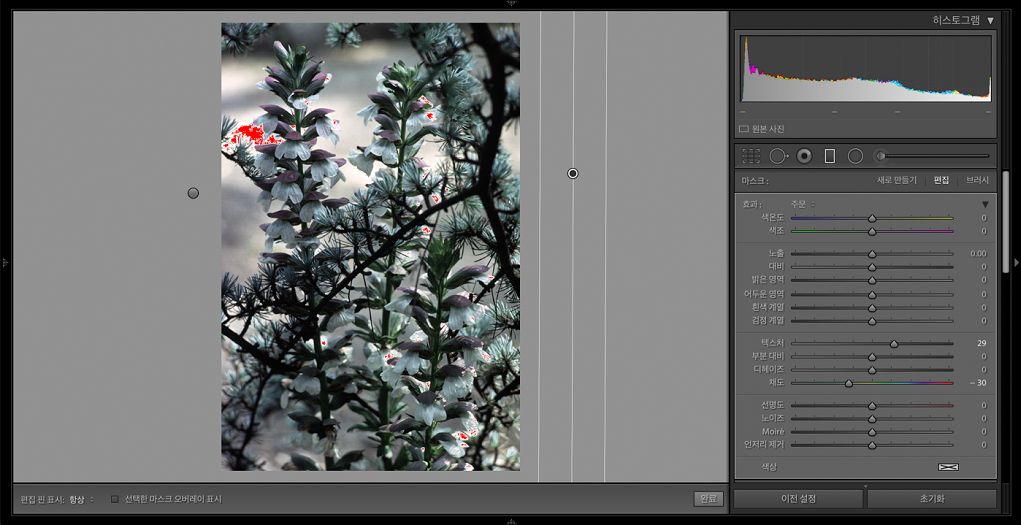Click the 효과 label
This screenshot has height=525, width=1021.
click(x=752, y=204)
